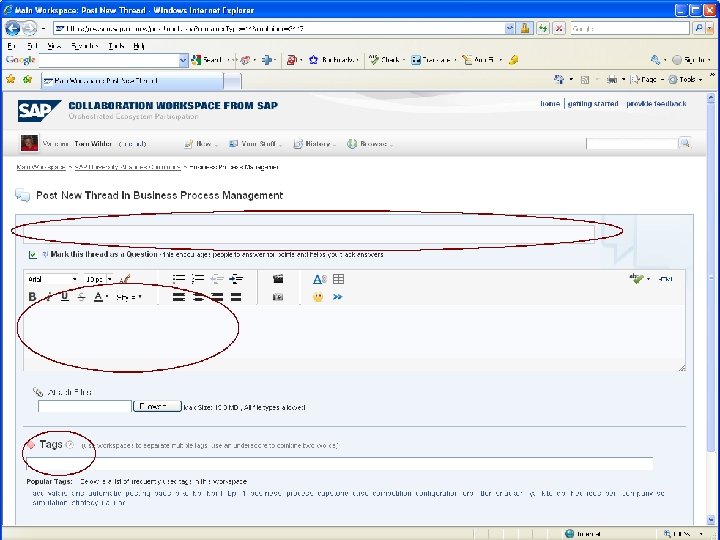Insert a table
The height and width of the screenshot is (540, 720).
pos(338,279)
